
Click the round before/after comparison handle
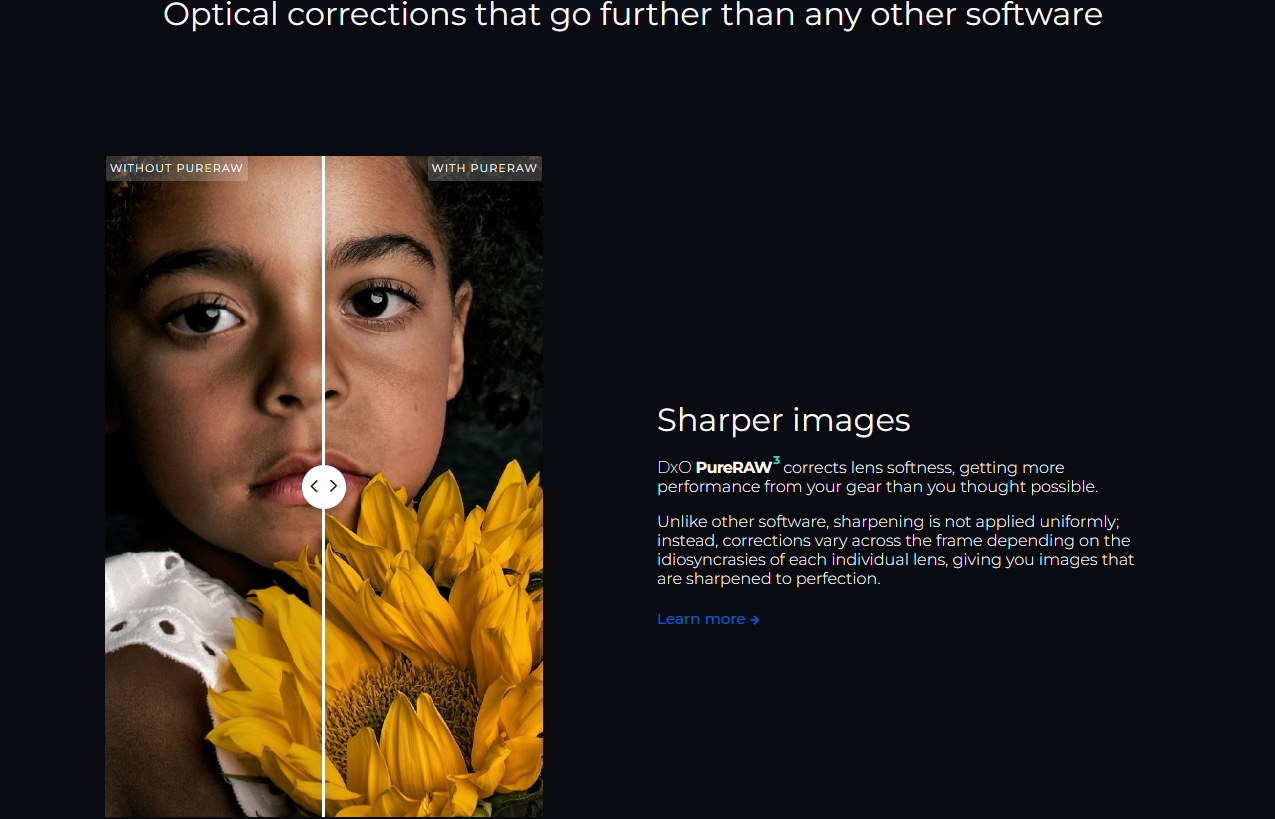click(324, 487)
